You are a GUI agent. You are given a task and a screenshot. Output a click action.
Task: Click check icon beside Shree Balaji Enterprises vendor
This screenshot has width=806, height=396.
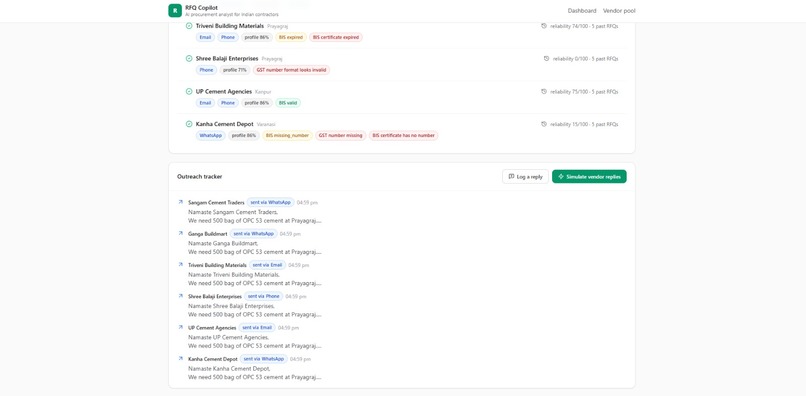pos(189,59)
